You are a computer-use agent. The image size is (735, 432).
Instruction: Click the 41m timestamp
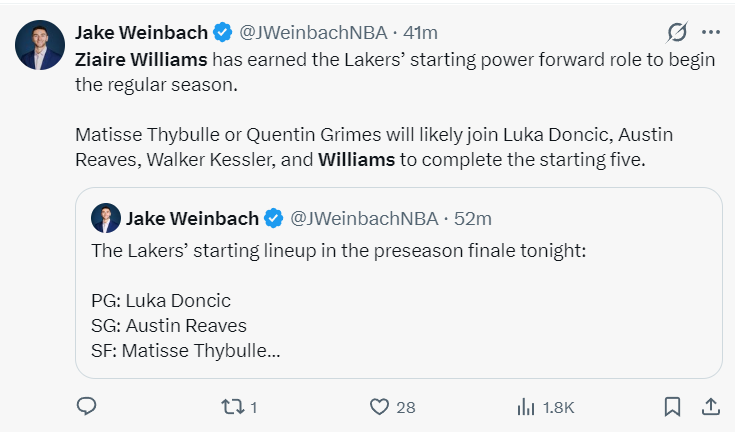[420, 33]
